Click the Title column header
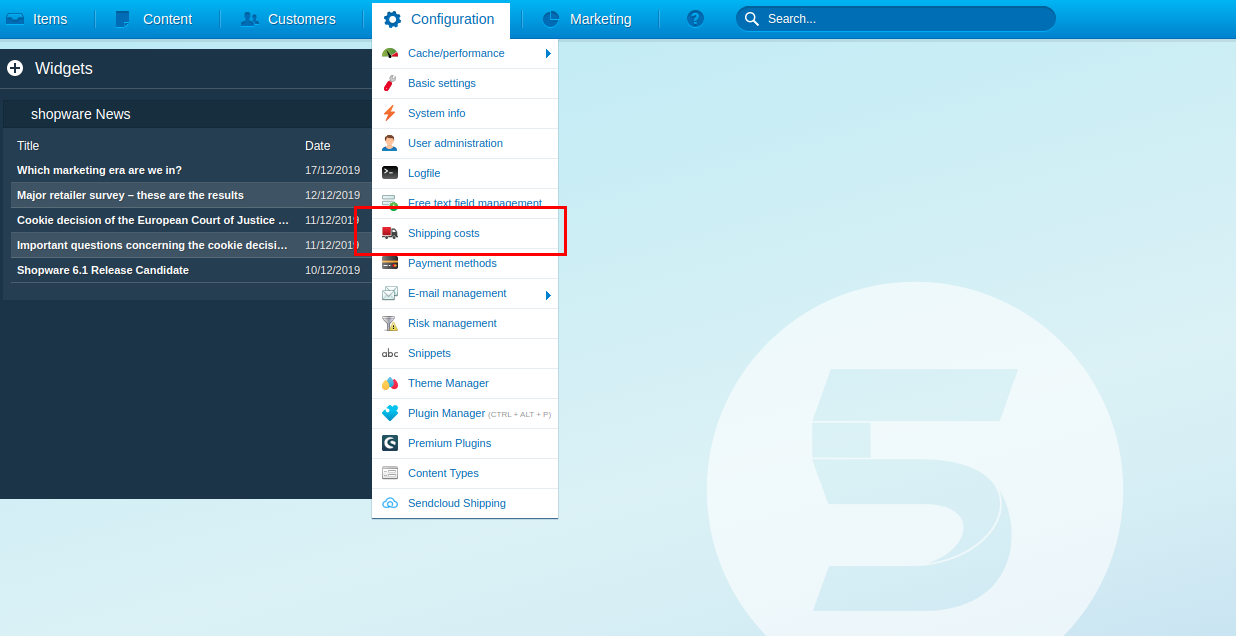This screenshot has height=636, width=1236. coord(28,146)
